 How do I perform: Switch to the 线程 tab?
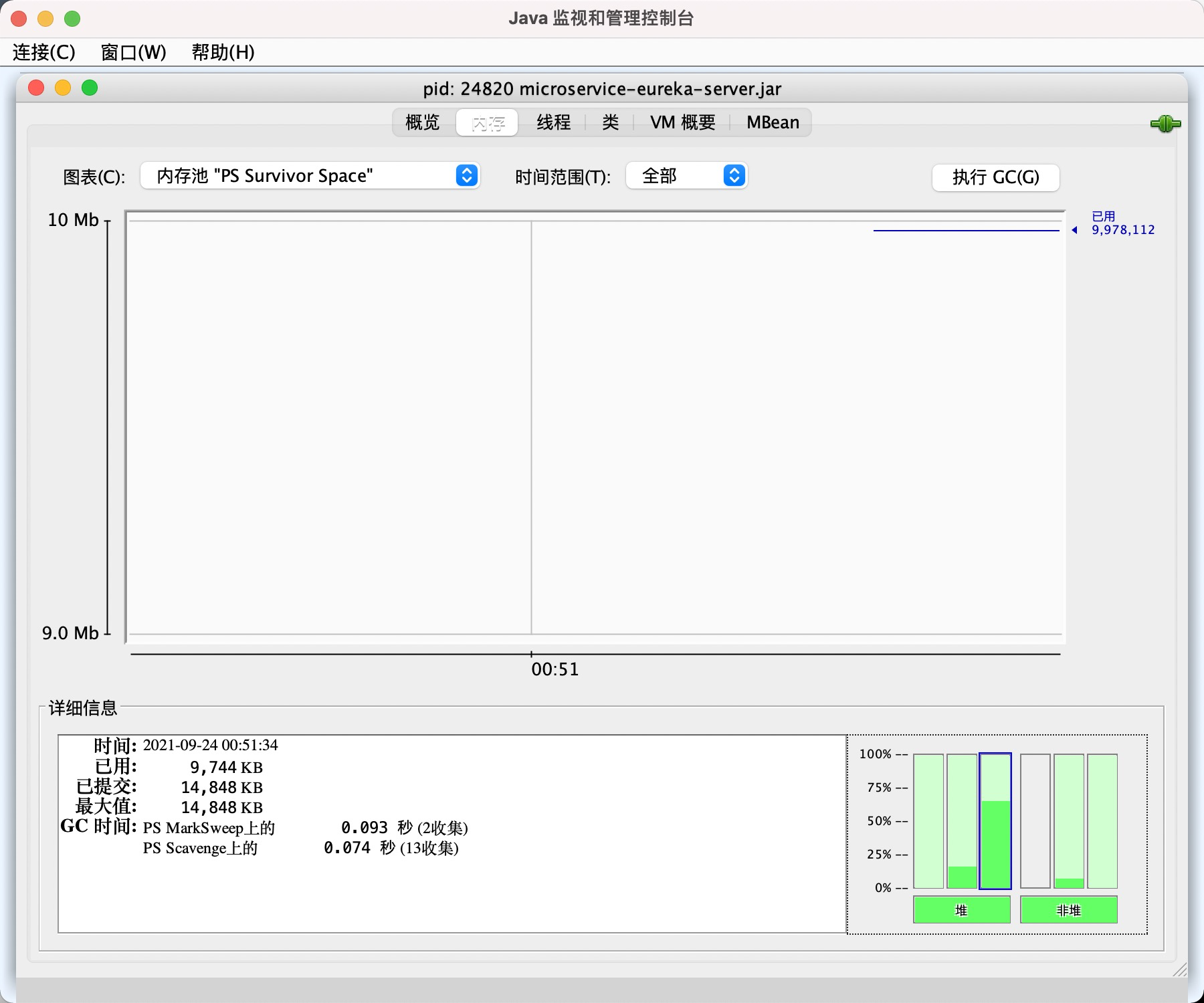click(554, 122)
